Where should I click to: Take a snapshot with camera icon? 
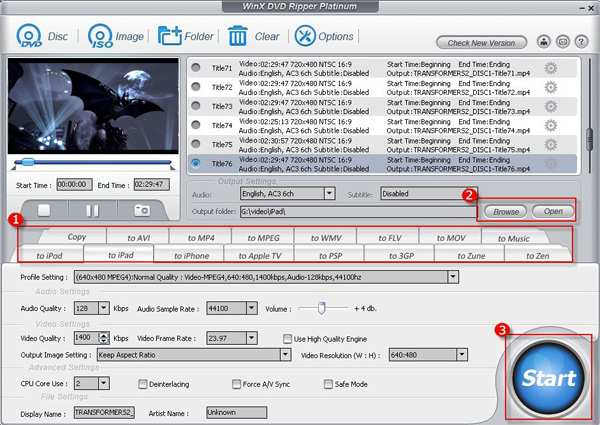[142, 210]
